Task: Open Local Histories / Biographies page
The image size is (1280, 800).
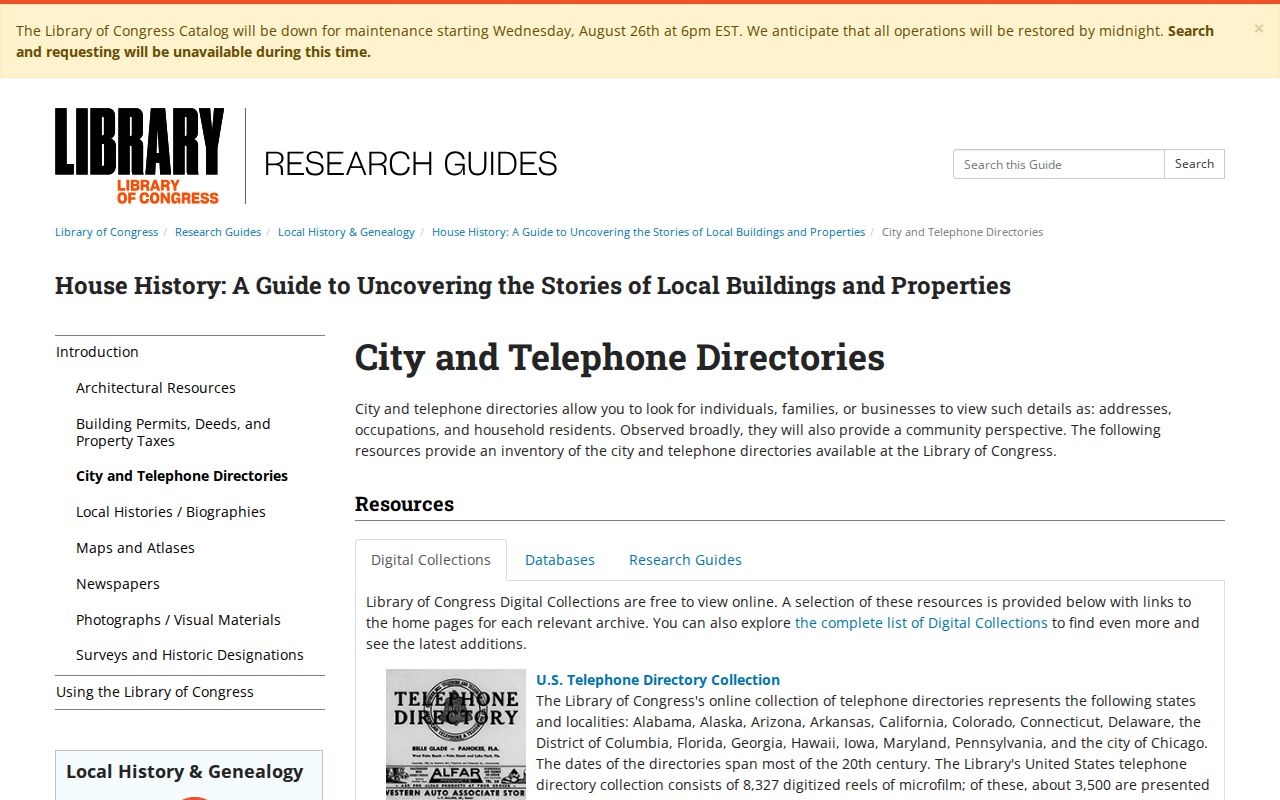Action: pyautogui.click(x=171, y=512)
